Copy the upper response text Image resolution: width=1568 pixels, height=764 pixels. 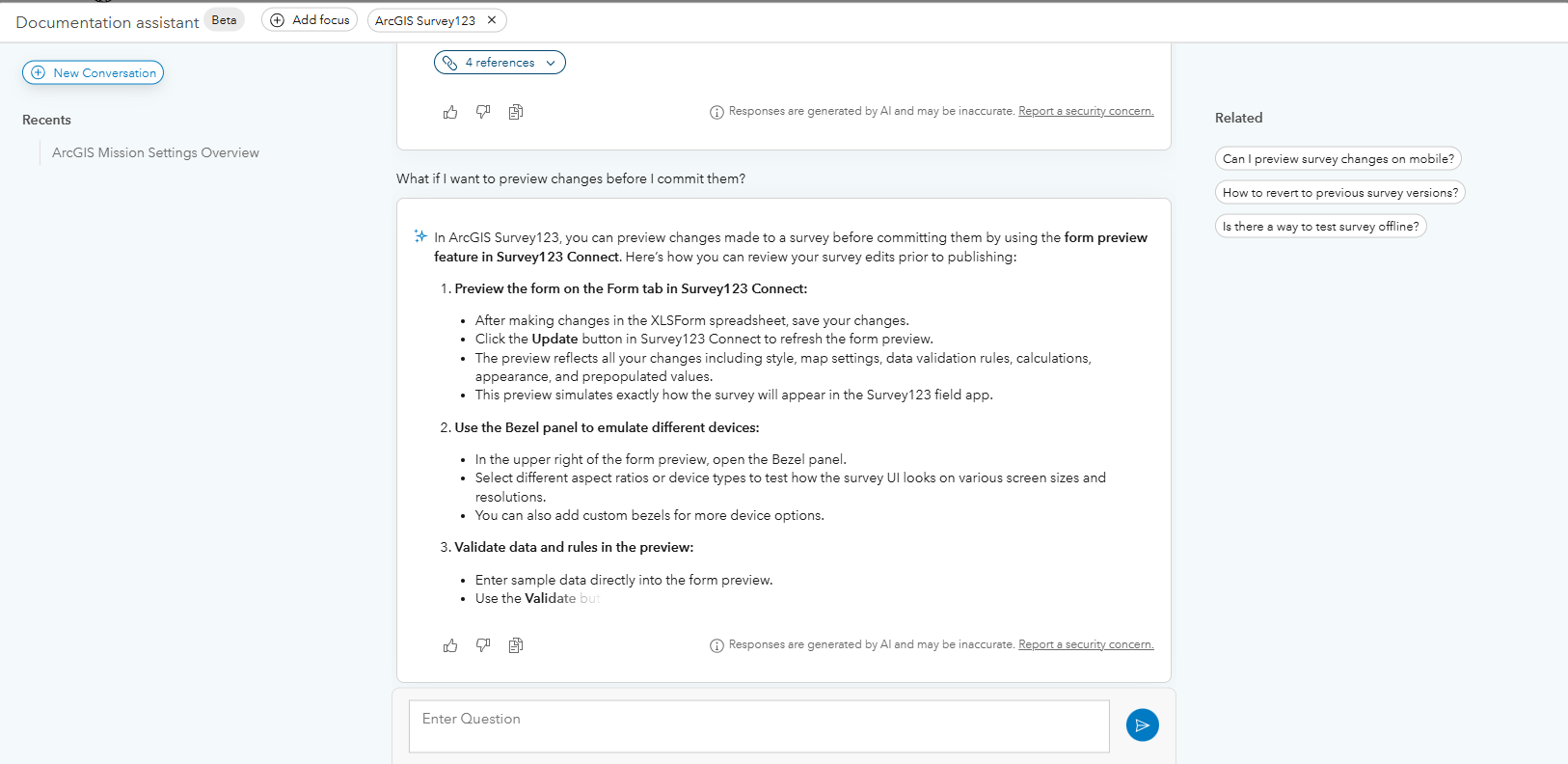516,112
